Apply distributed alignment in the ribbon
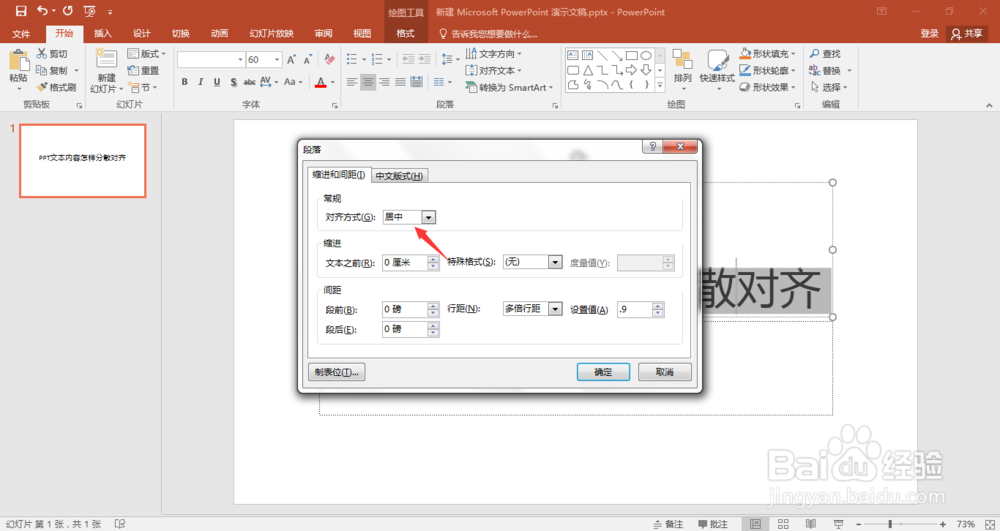Screen dimensions: 1000x531 pos(416,82)
